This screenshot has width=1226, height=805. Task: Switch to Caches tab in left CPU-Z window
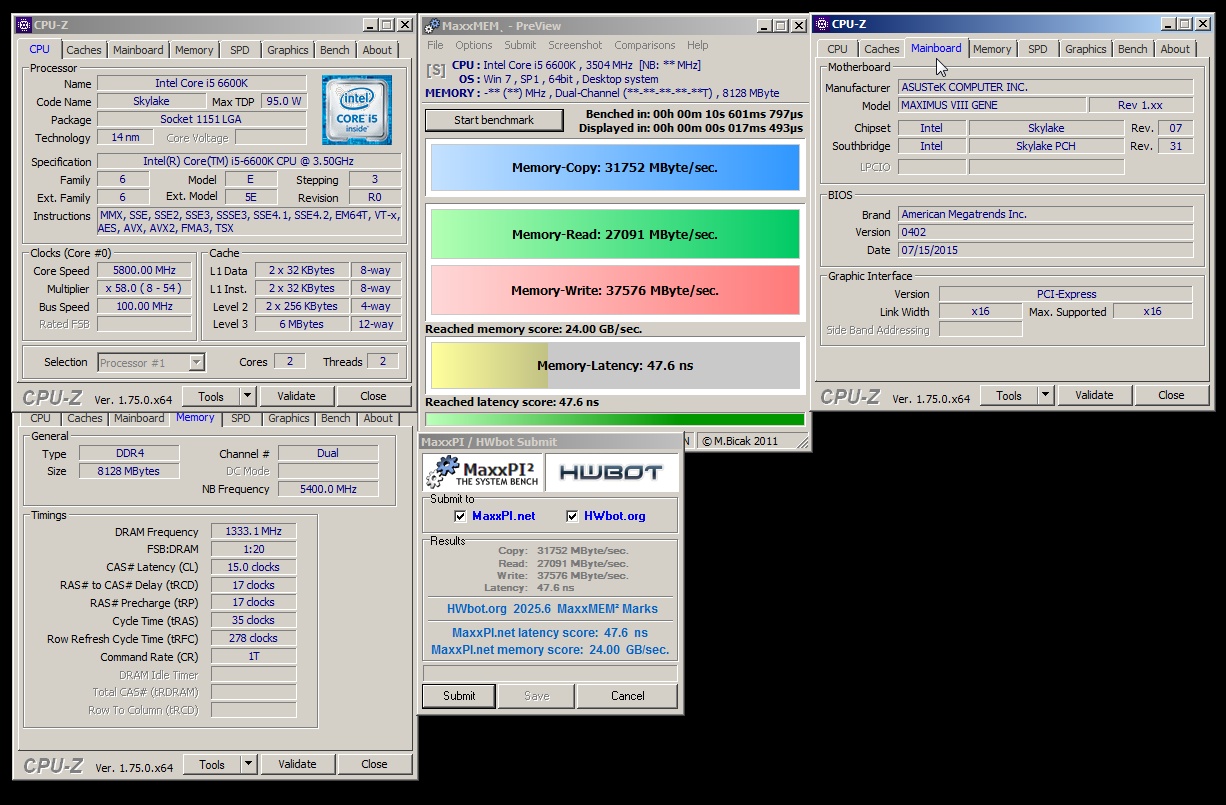(x=84, y=50)
